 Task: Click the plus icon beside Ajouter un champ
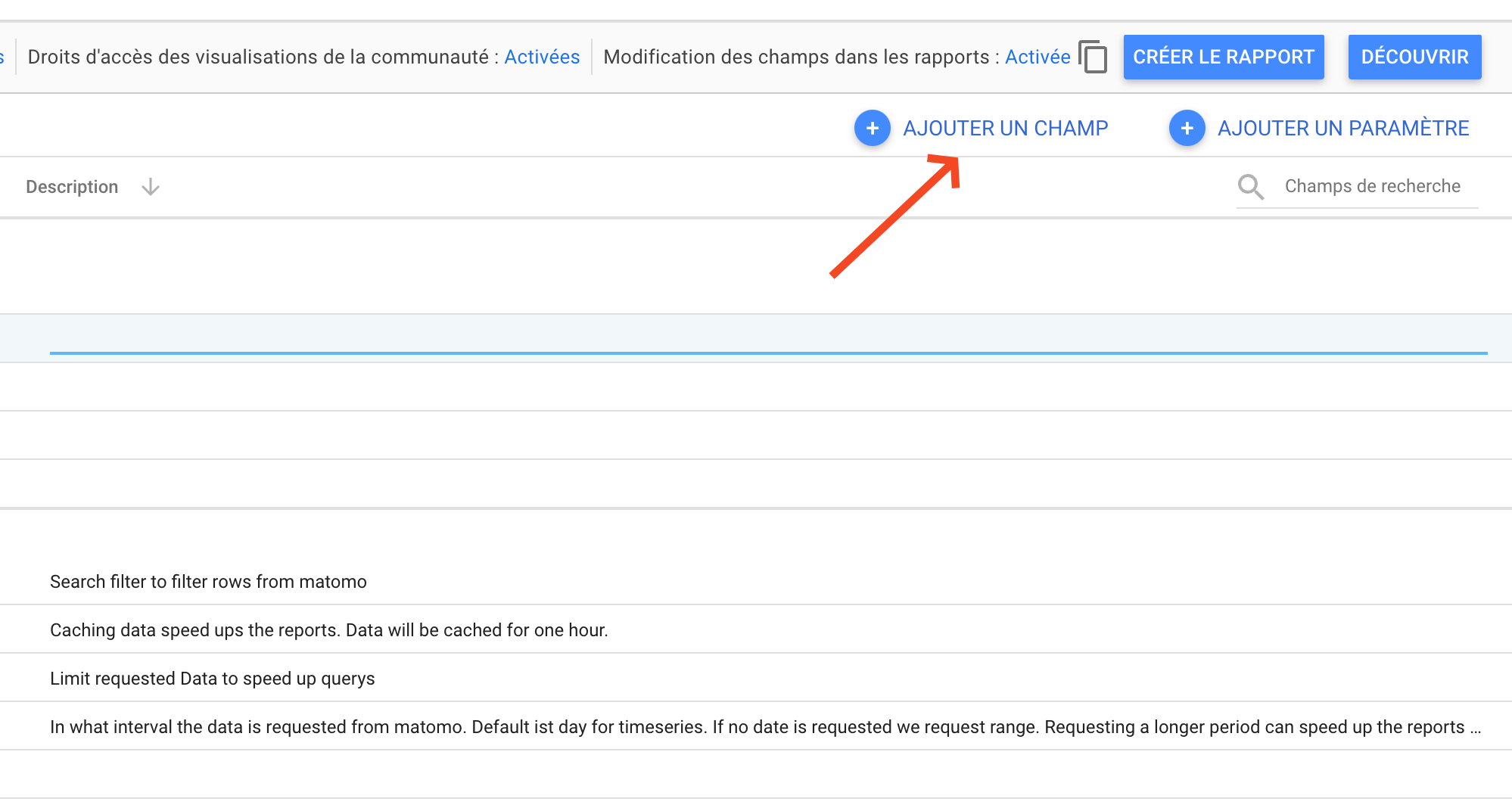[872, 129]
